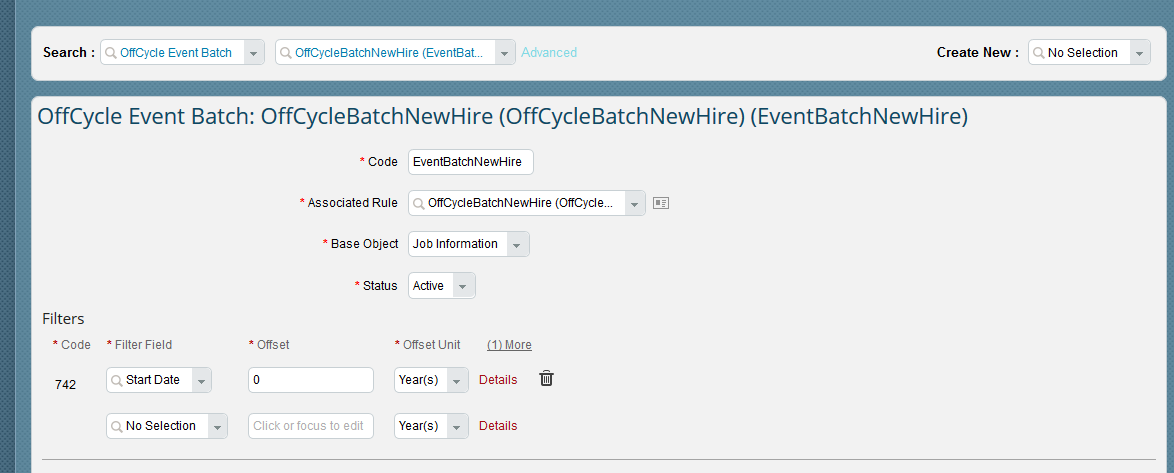Click magnifier icon in Start Date filter field
1174x473 pixels.
click(117, 379)
